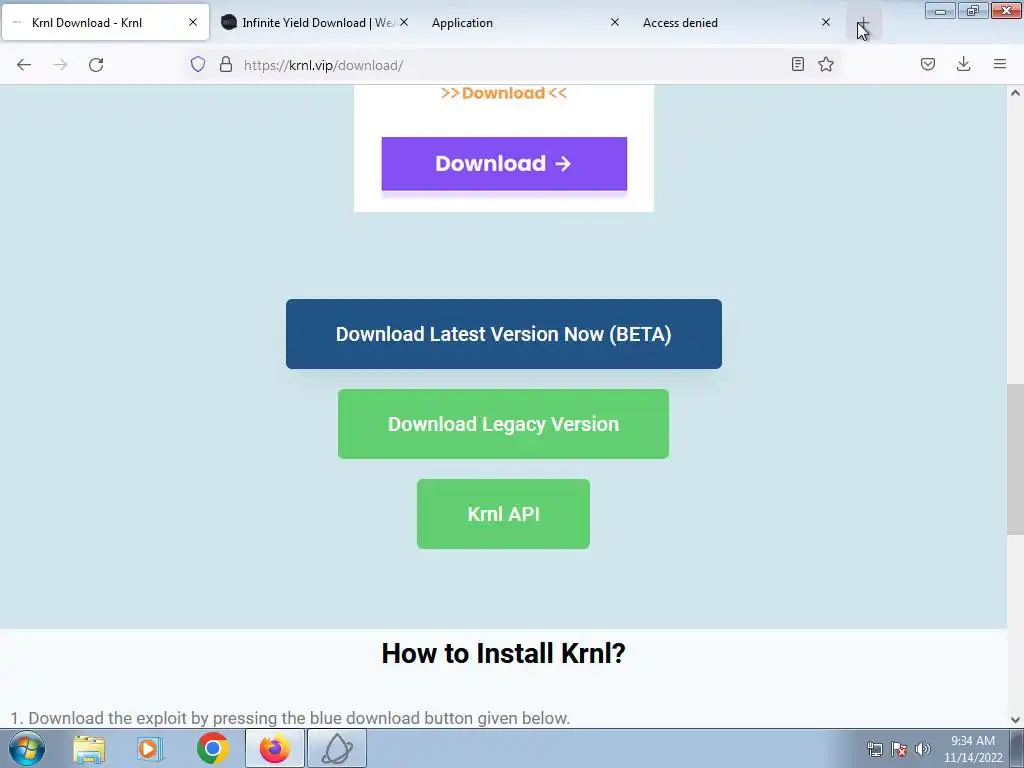Open the Krnl API button
1024x768 pixels.
pyautogui.click(x=504, y=514)
